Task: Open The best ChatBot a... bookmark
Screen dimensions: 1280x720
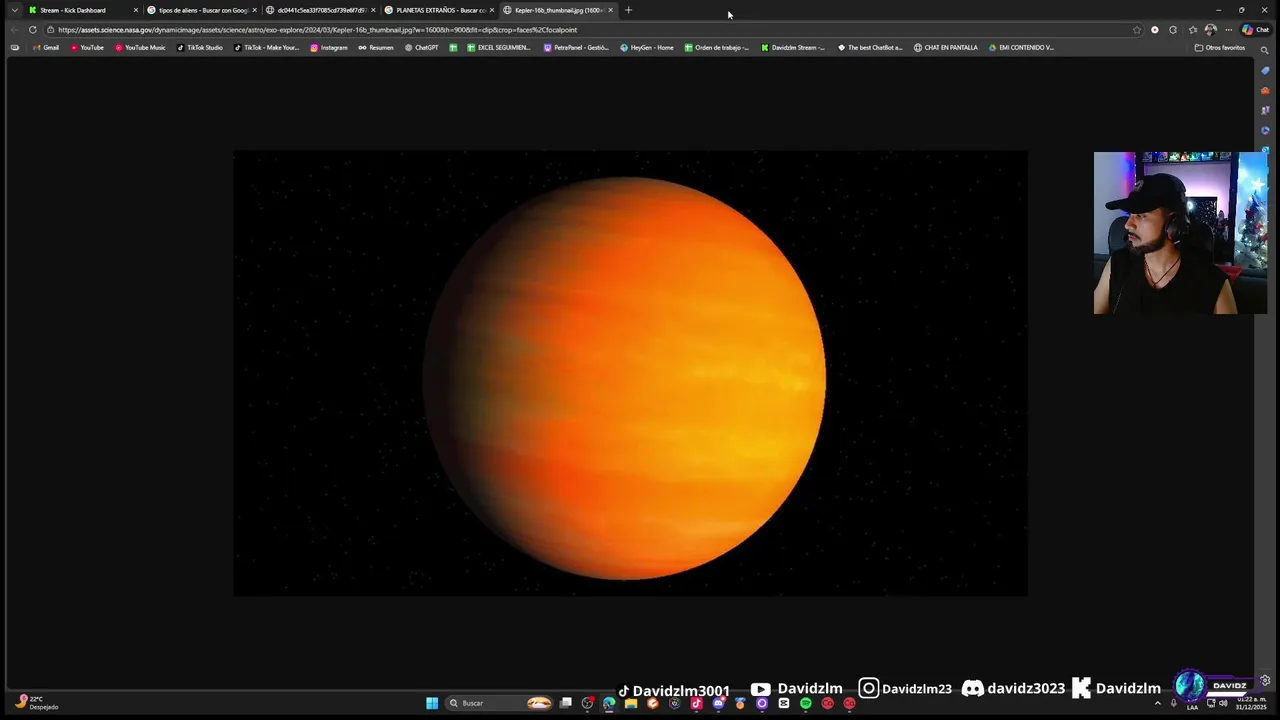Action: tap(870, 47)
